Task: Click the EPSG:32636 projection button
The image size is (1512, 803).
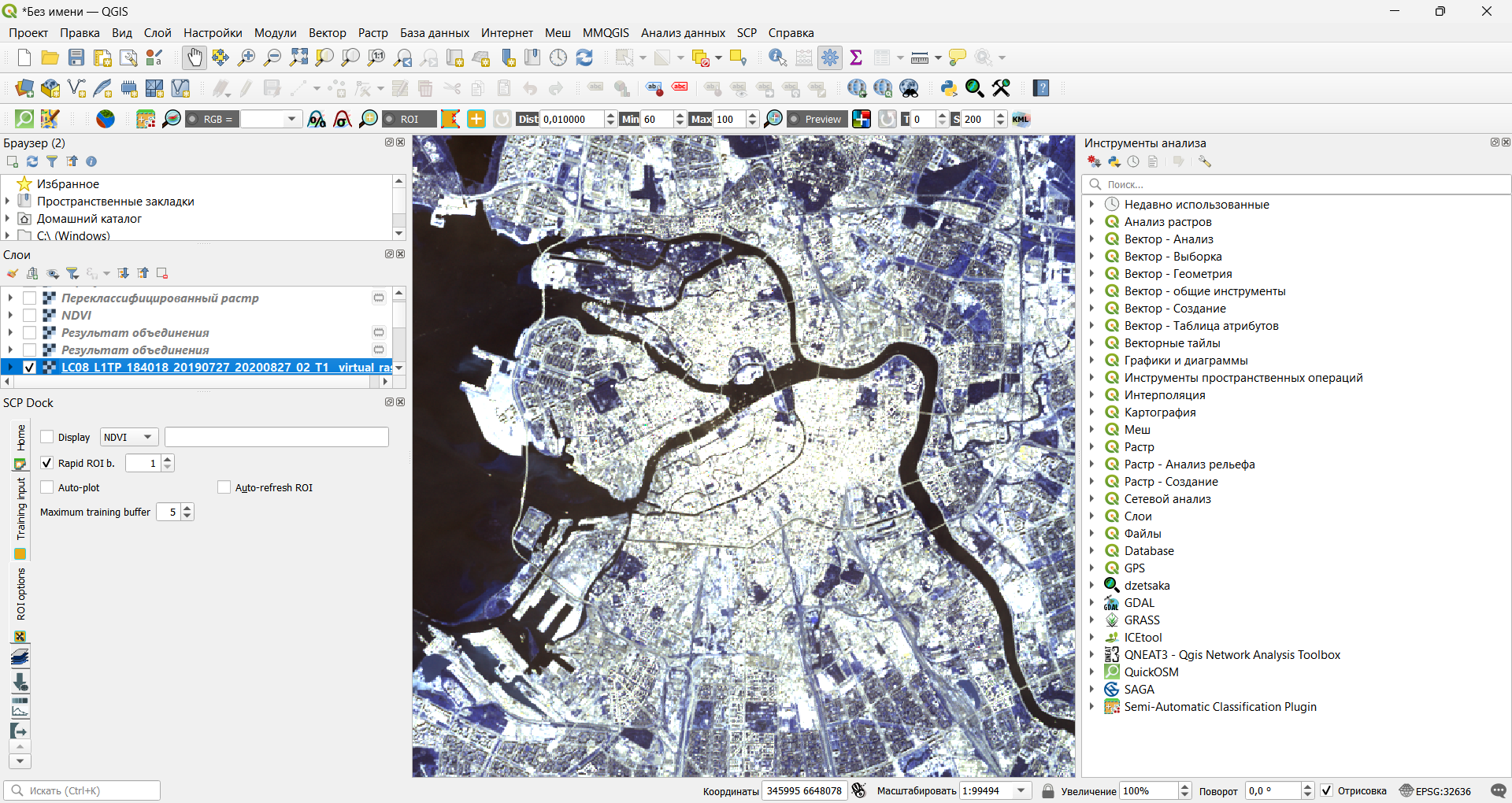Action: (x=1435, y=790)
